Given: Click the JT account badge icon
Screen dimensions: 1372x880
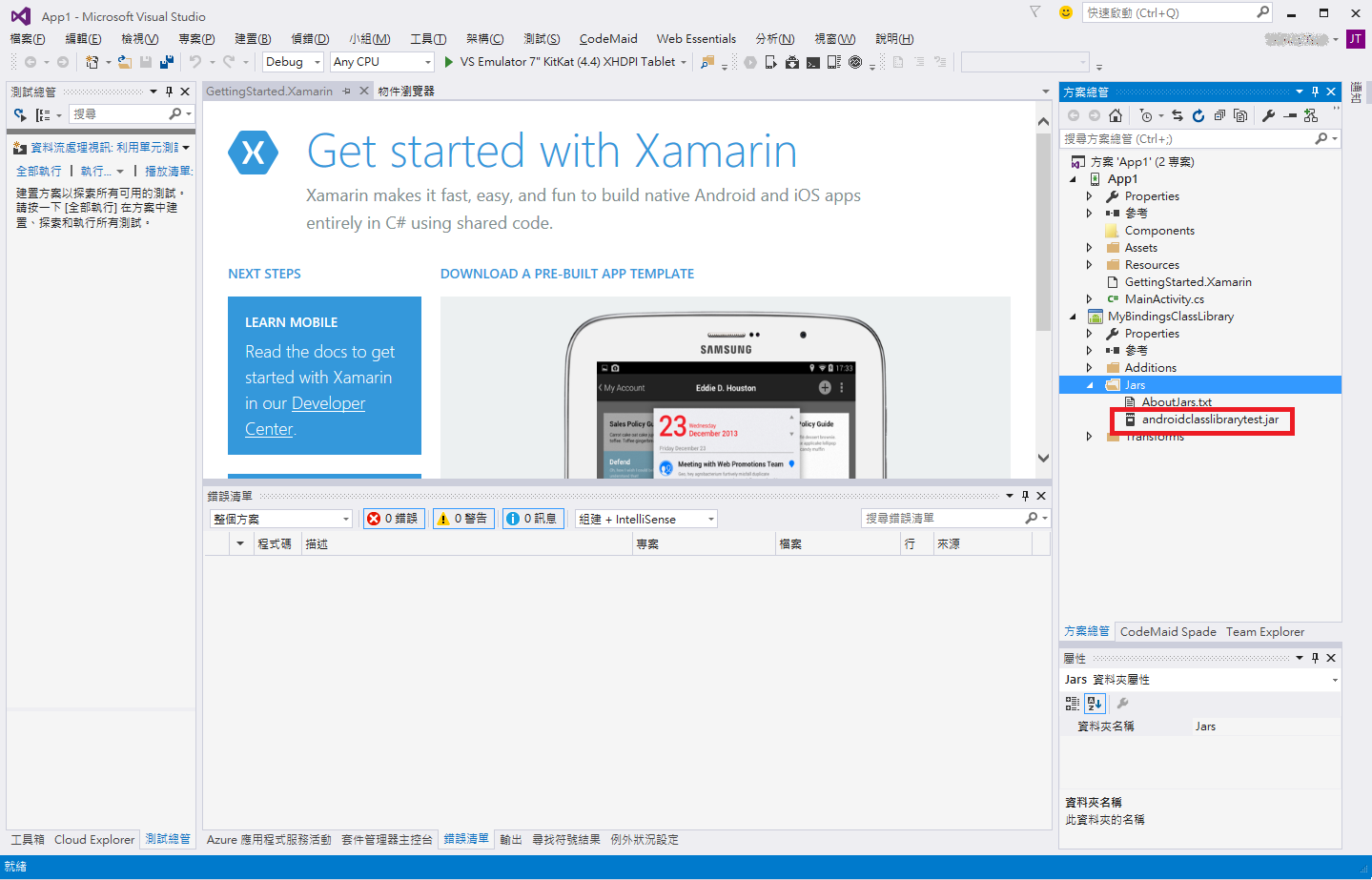Looking at the screenshot, I should pyautogui.click(x=1355, y=39).
